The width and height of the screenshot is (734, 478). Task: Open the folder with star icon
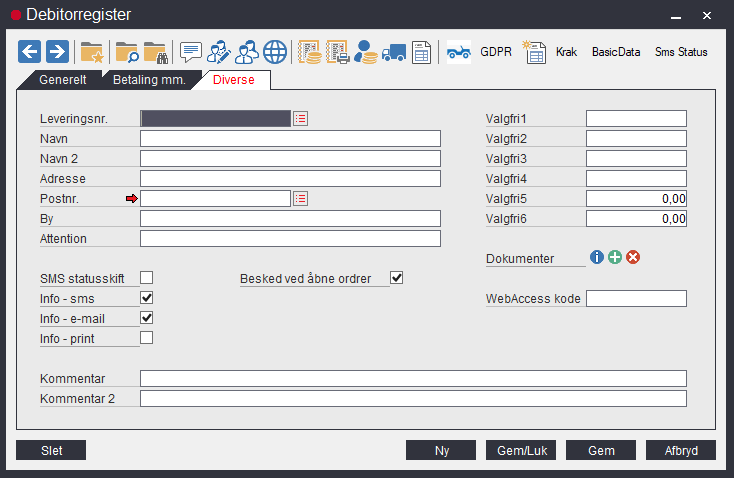tap(91, 52)
